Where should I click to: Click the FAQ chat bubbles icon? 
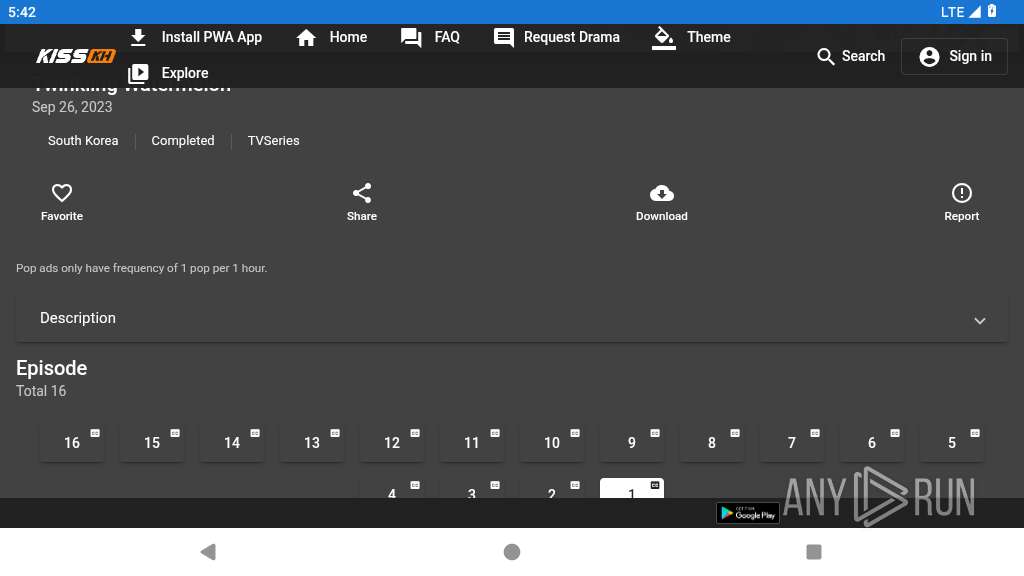pyautogui.click(x=411, y=37)
